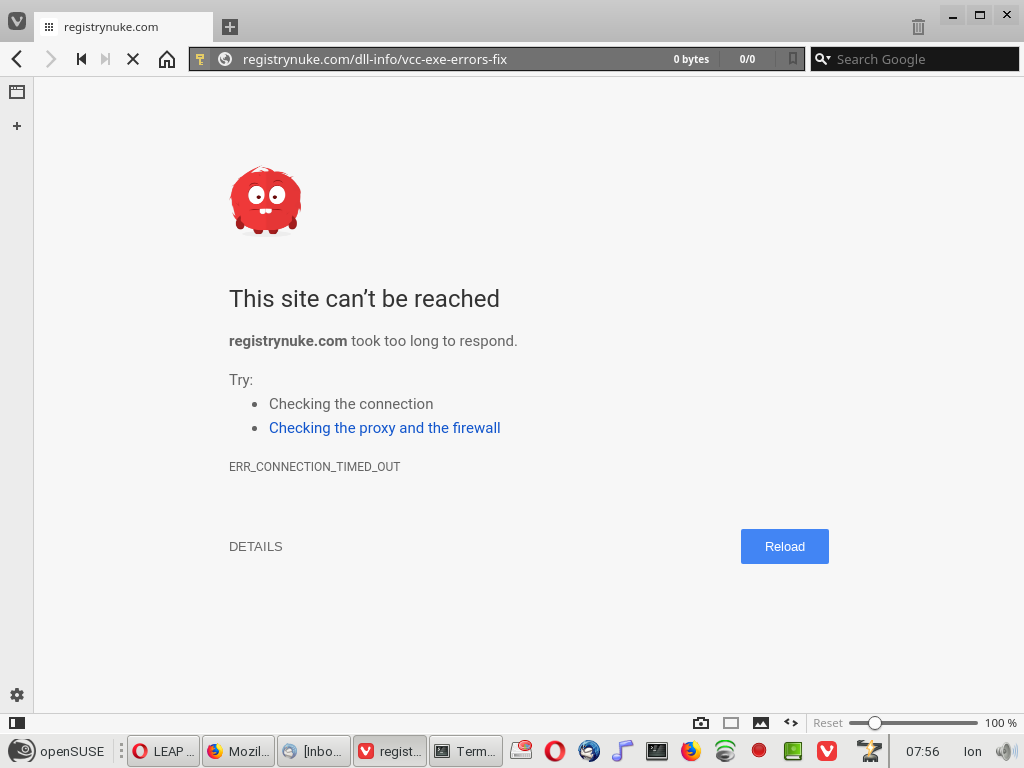Stop loading the page

coord(133,59)
